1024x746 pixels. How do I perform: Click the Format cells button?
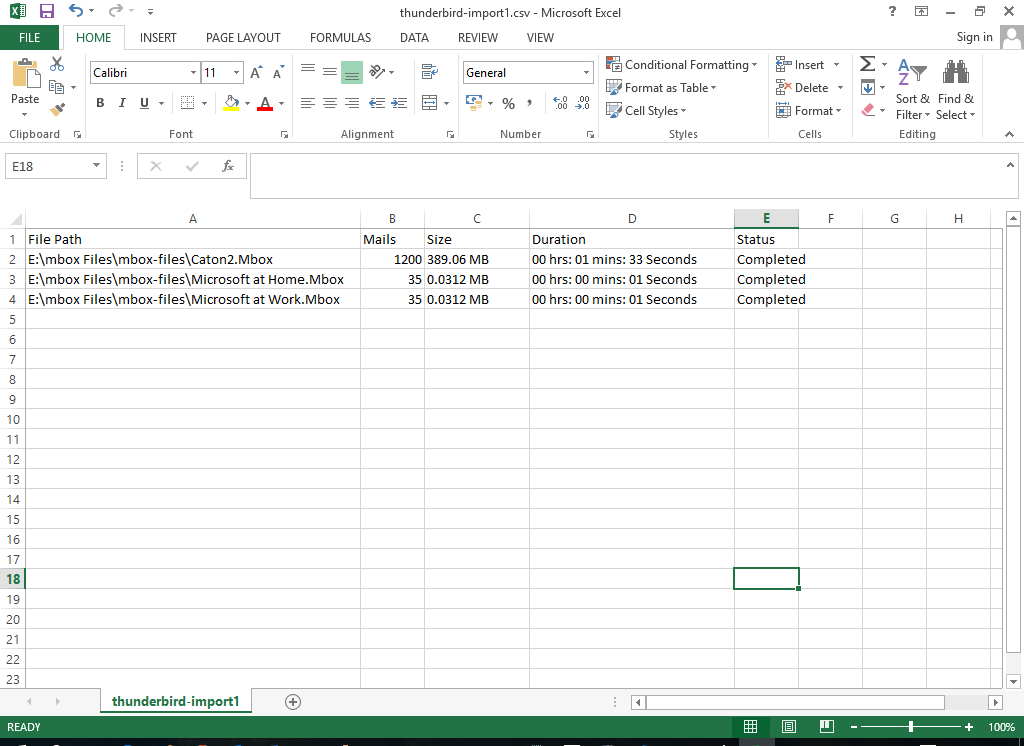click(808, 110)
